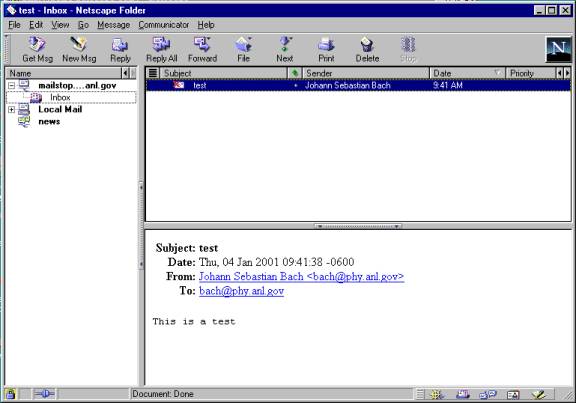Open the Edit menu
This screenshot has height=403, width=576.
click(x=36, y=25)
